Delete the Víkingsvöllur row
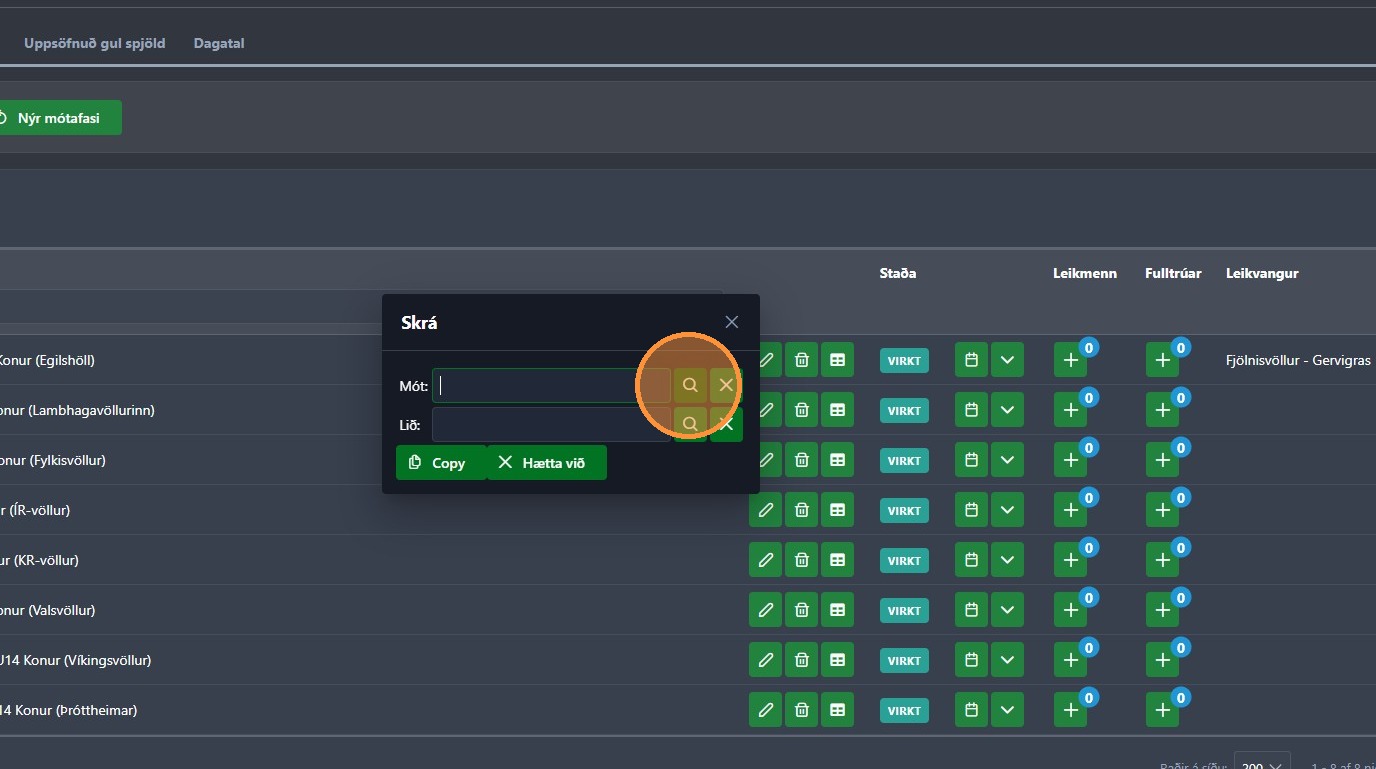Image resolution: width=1376 pixels, height=769 pixels. pos(802,660)
